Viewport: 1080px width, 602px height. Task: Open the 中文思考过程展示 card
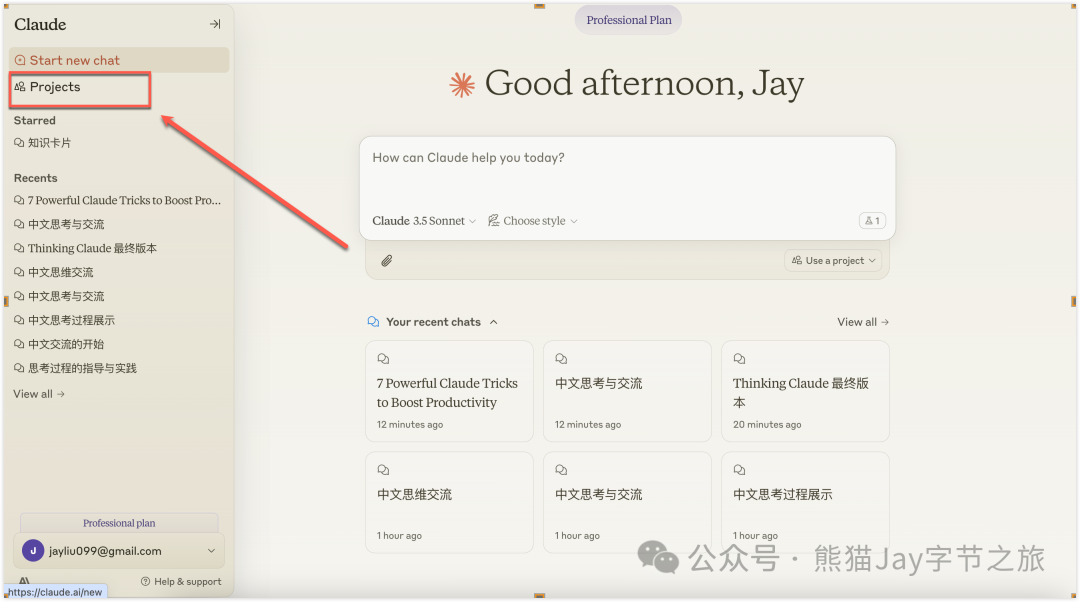[805, 501]
